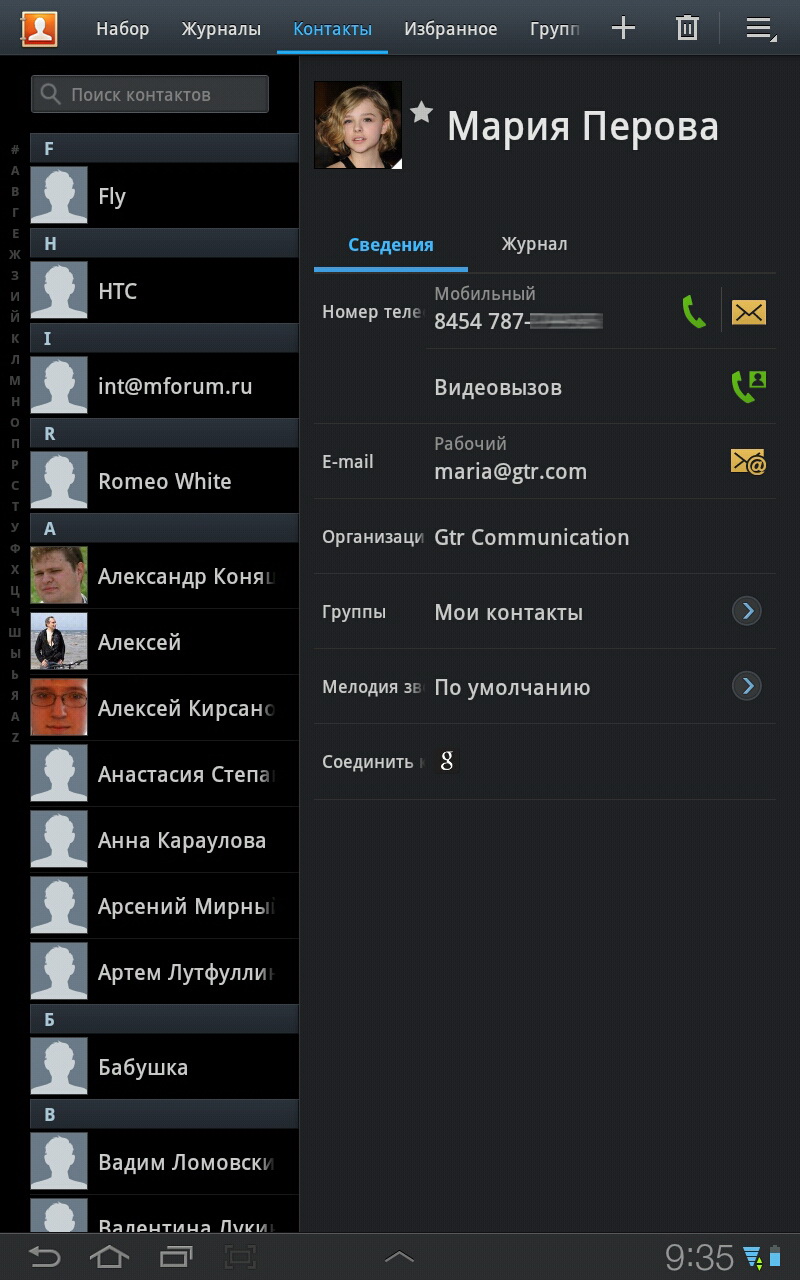Start a video call via Видеовызов icon
Screen dimensions: 800x1280
pos(748,387)
